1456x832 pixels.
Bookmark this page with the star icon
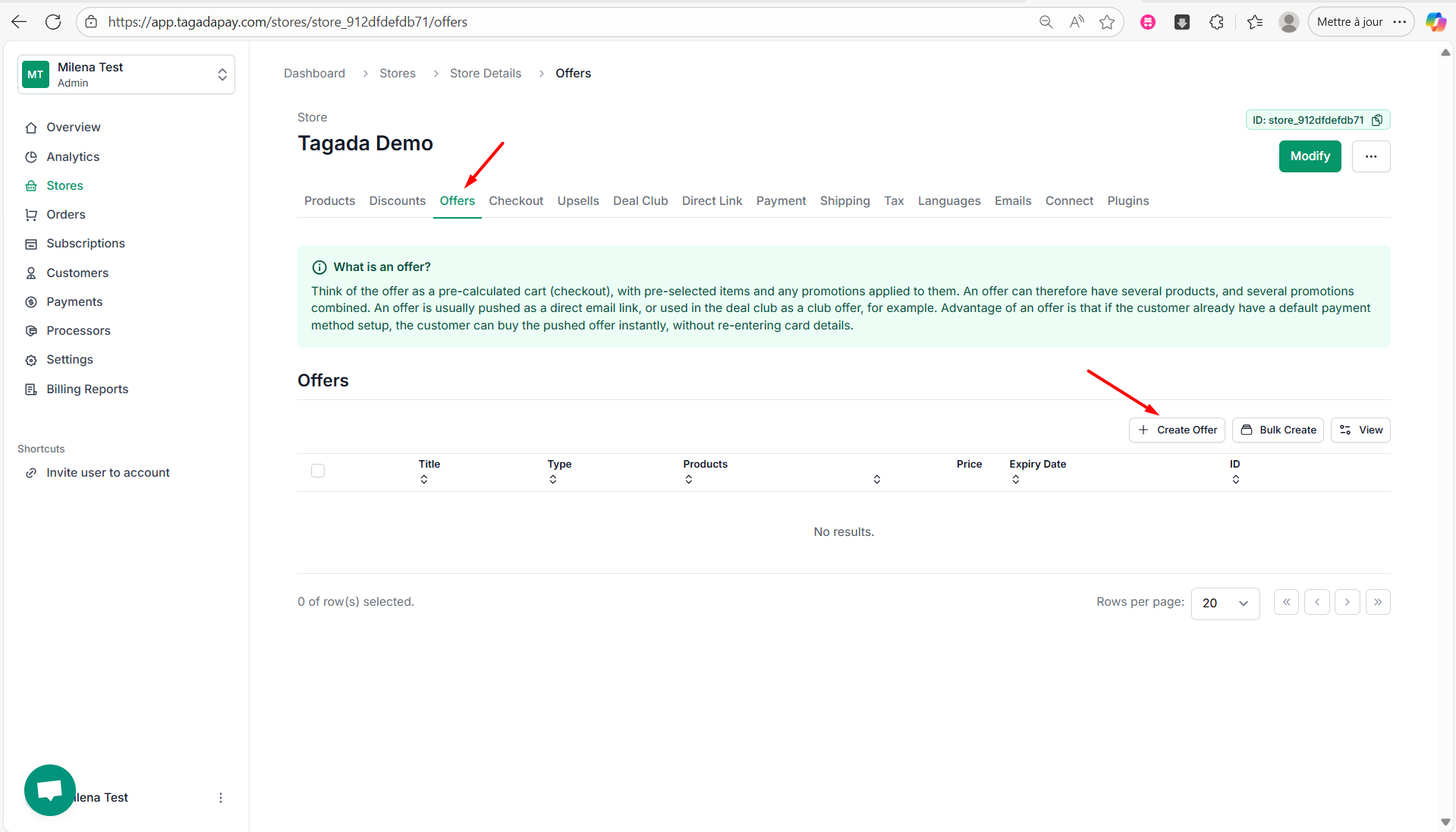[1107, 22]
